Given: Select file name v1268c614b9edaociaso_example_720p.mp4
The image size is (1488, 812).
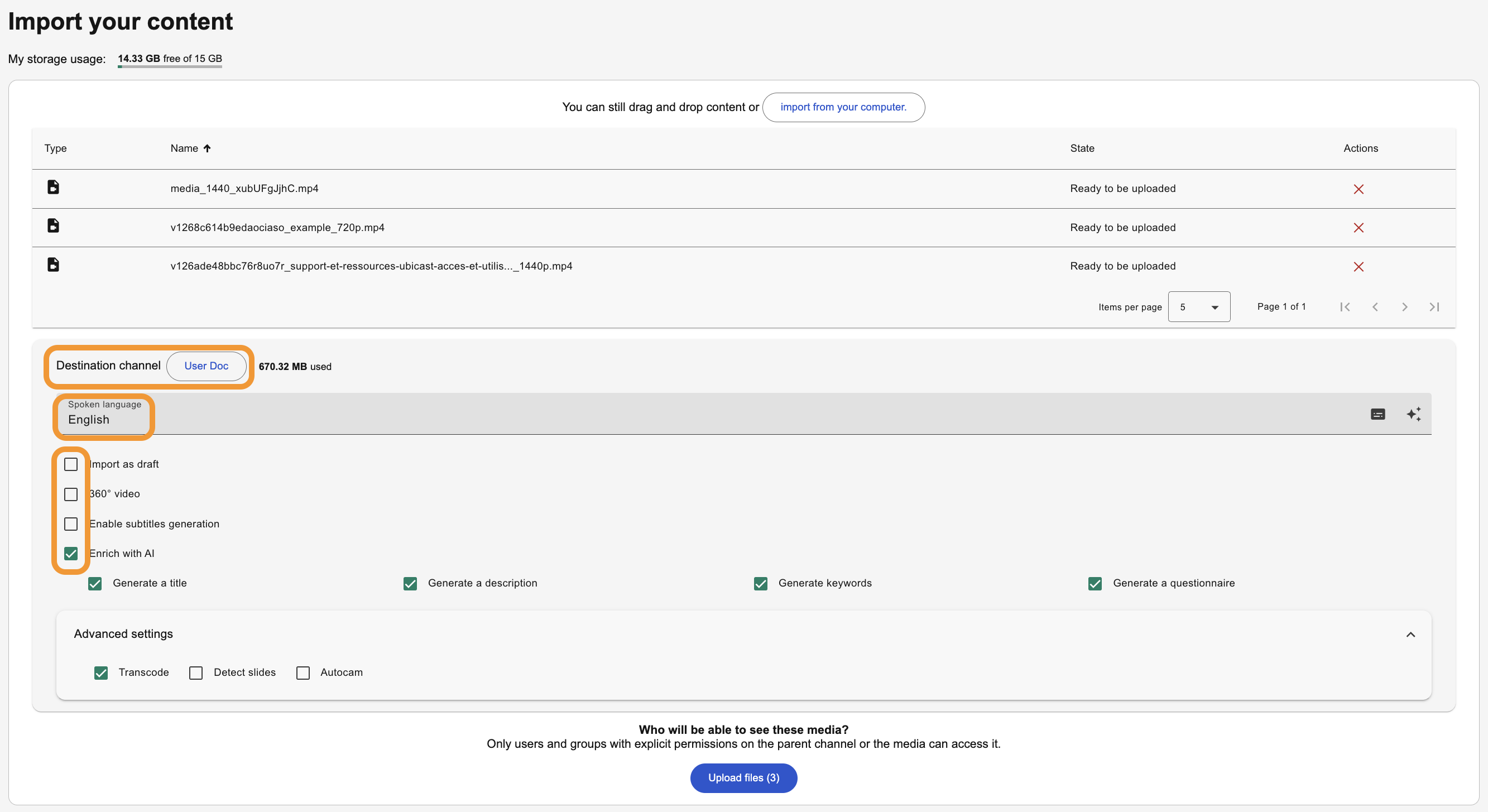Looking at the screenshot, I should click(277, 228).
